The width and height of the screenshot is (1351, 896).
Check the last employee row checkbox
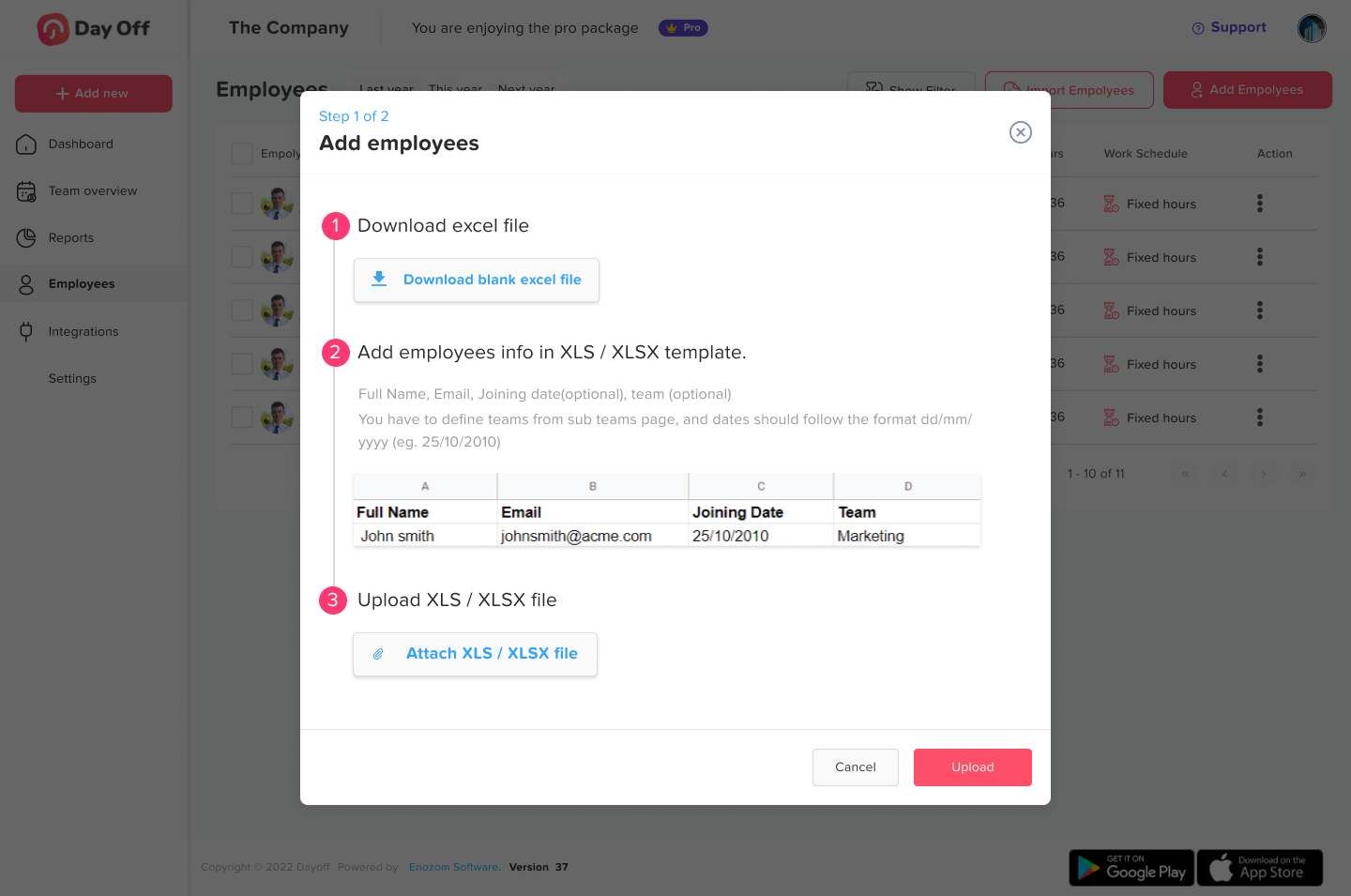point(242,418)
